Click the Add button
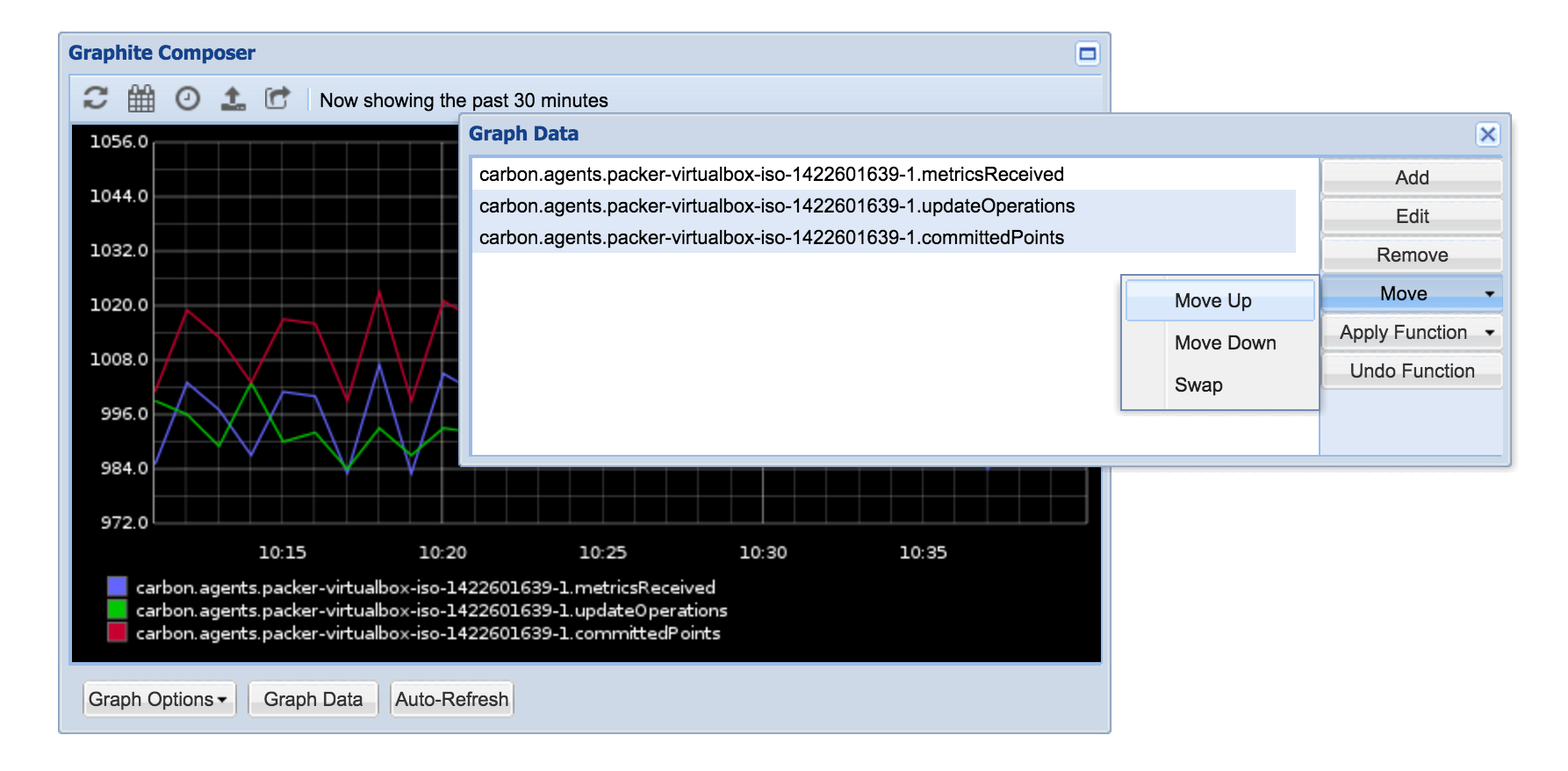The image size is (1568, 771). (1412, 177)
